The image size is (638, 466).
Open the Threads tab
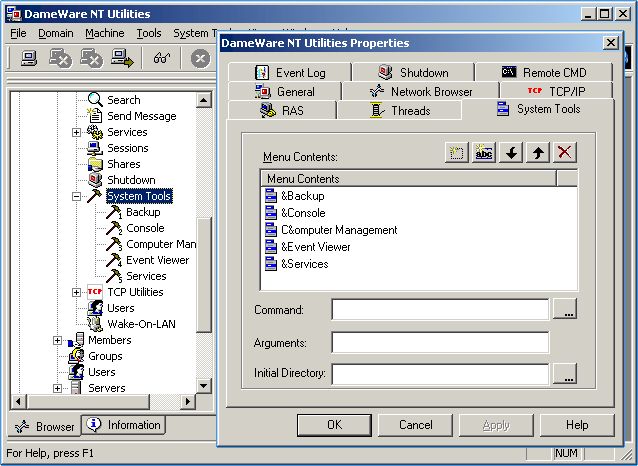point(400,110)
